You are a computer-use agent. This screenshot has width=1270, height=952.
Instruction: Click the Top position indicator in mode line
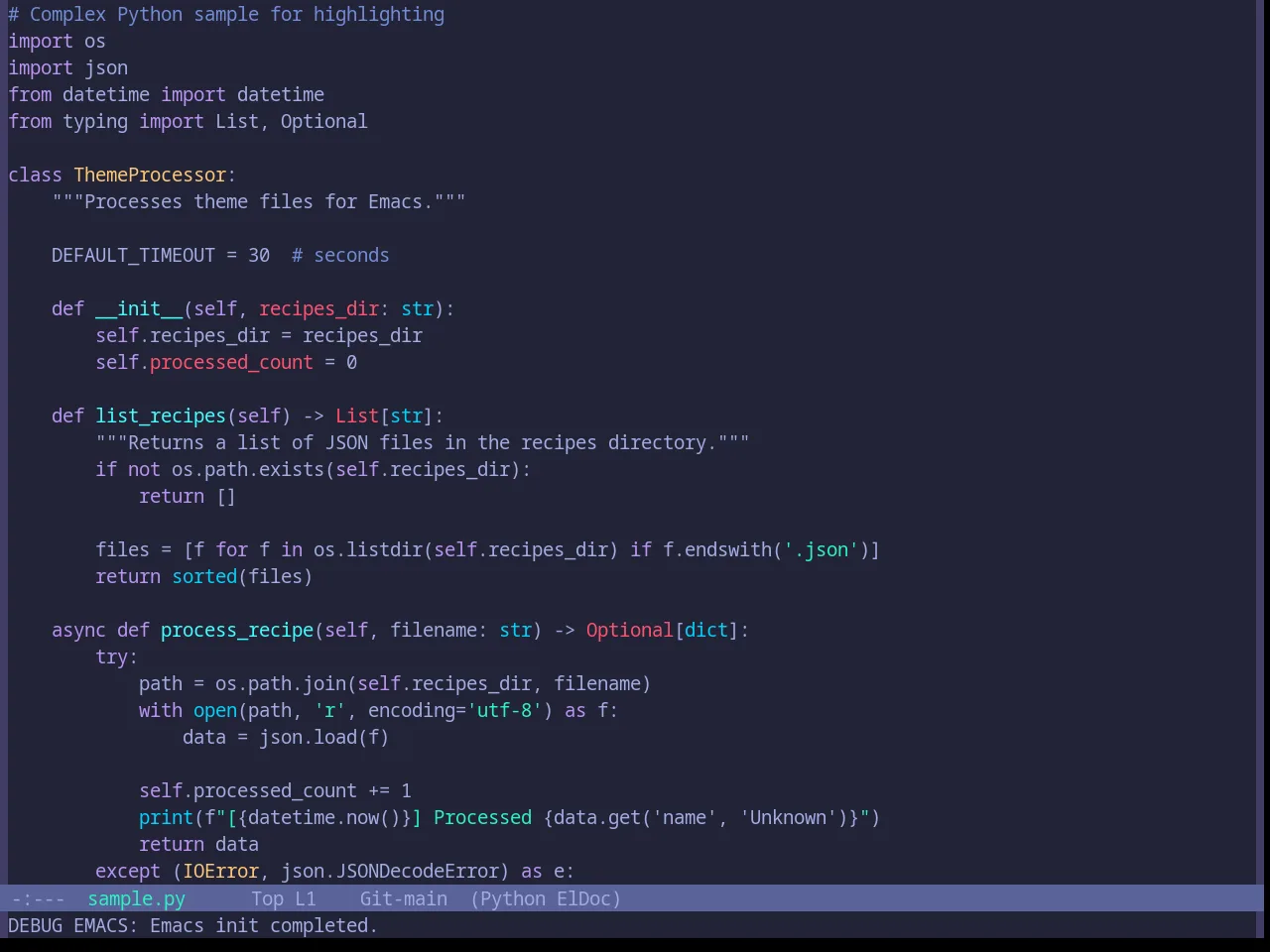tap(267, 898)
